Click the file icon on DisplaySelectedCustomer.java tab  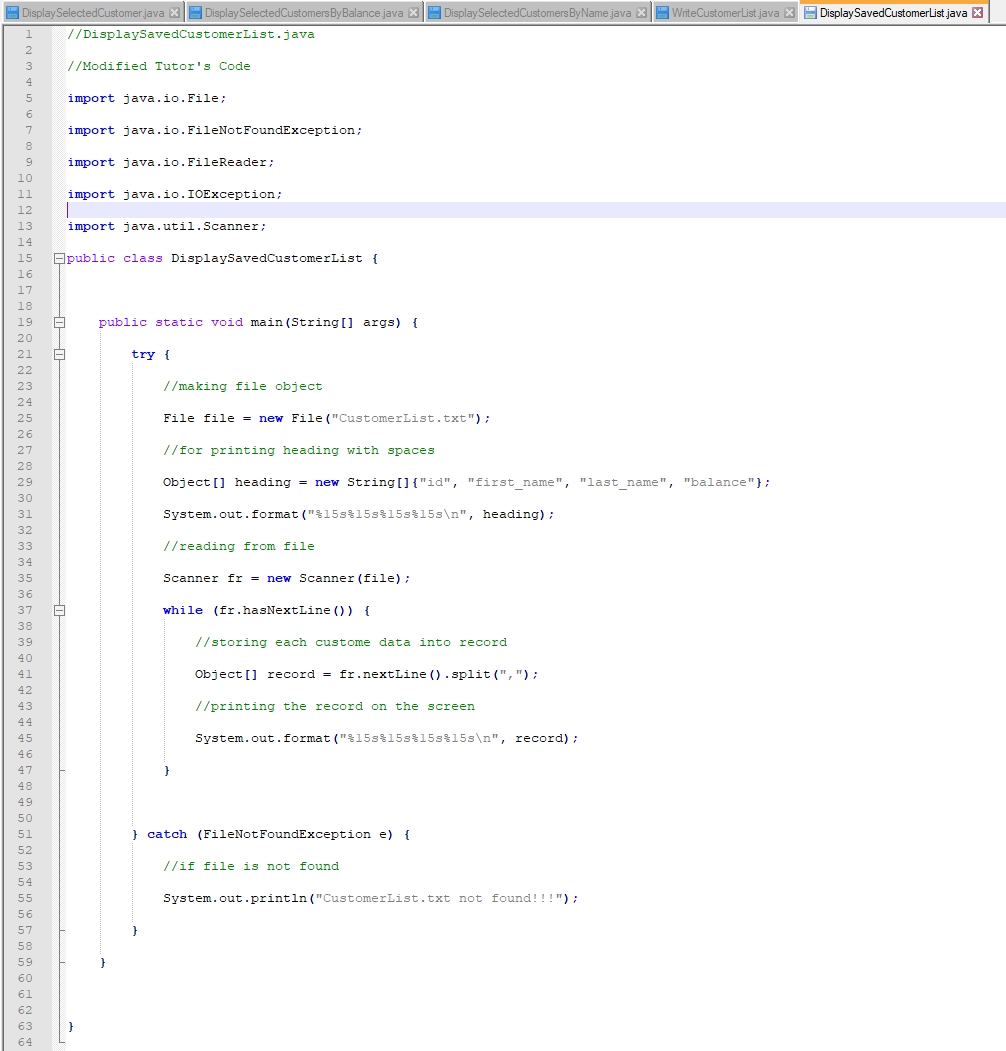pos(11,14)
